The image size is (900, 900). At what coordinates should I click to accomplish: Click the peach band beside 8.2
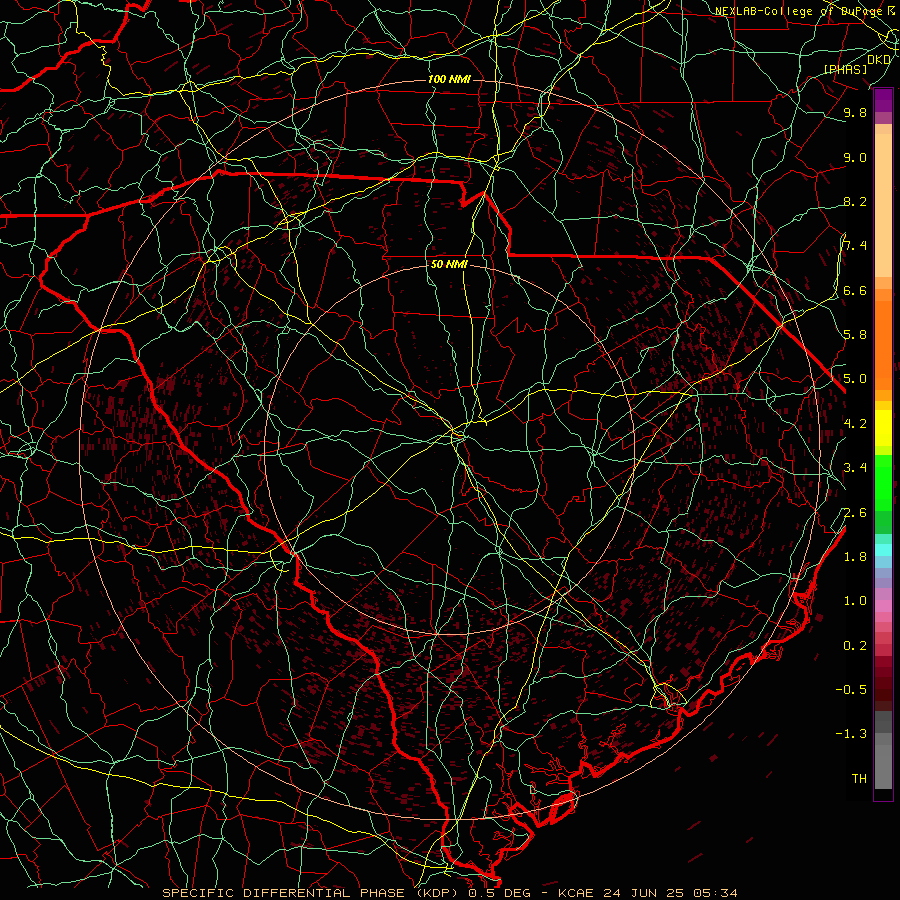[883, 205]
